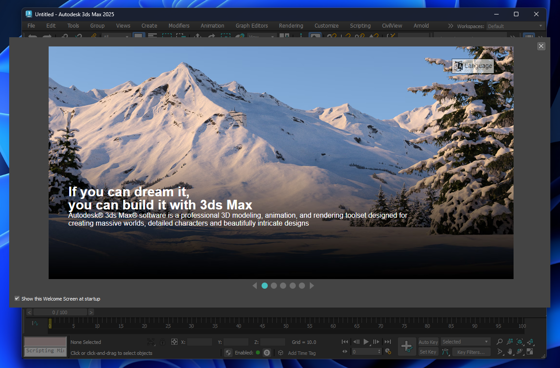Open the Customize menu

coord(326,26)
